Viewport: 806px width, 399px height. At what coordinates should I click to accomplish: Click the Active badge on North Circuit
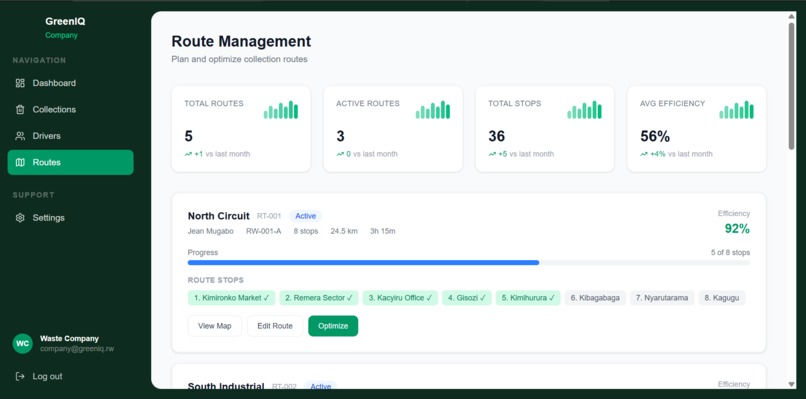tap(305, 216)
